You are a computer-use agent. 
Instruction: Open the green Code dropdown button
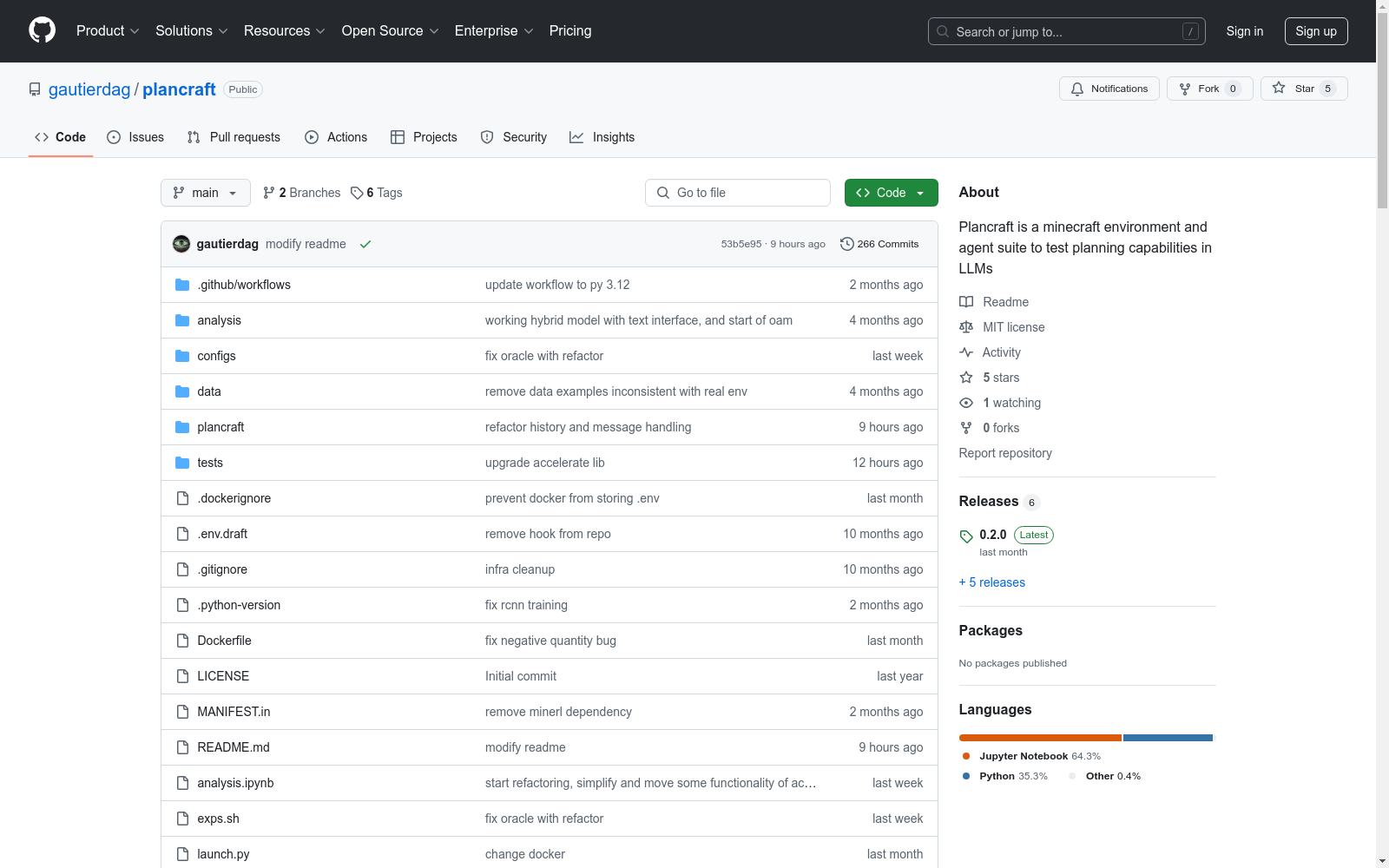pos(891,193)
